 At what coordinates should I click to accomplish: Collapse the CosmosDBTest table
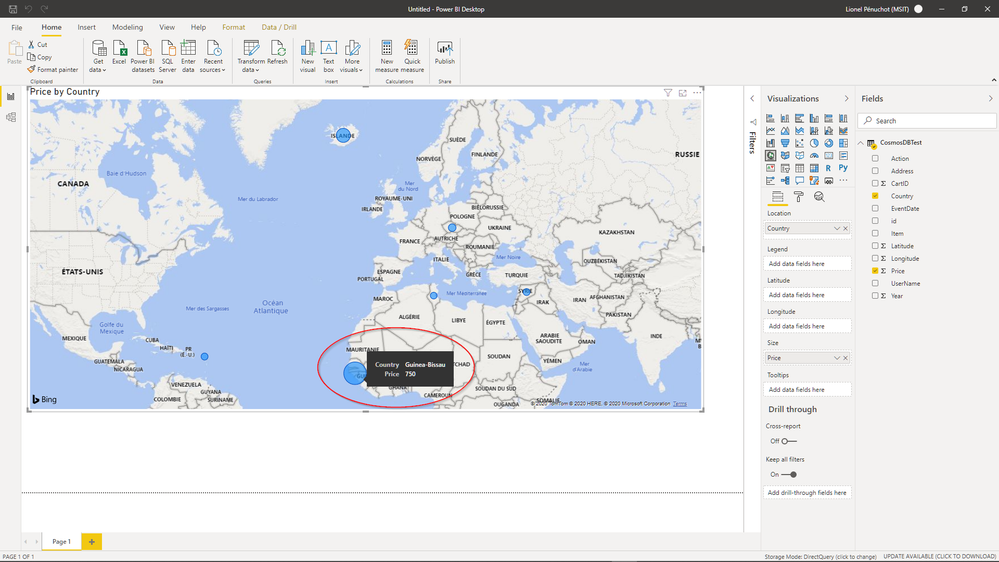pyautogui.click(x=861, y=143)
